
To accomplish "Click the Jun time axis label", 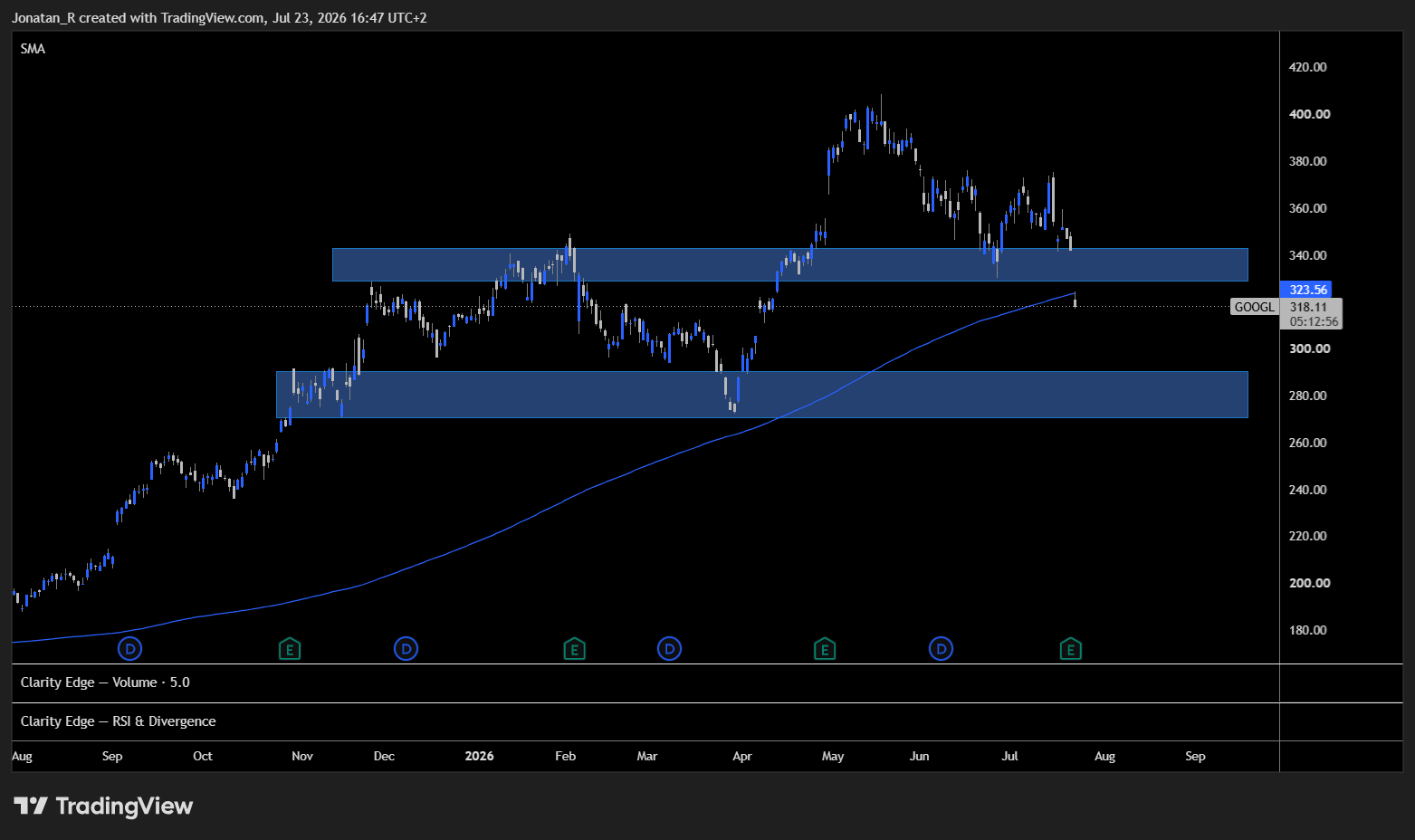I will (919, 756).
